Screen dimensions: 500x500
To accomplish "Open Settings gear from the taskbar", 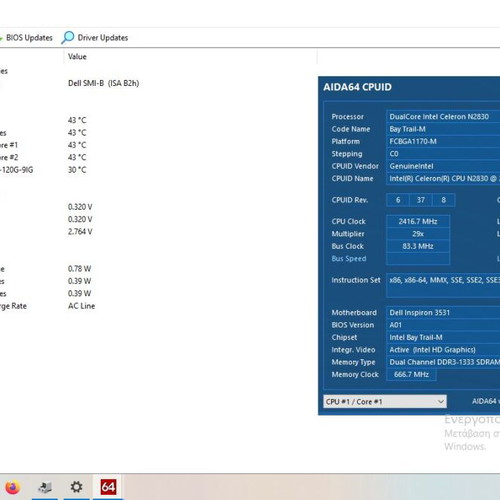I will coord(76,487).
